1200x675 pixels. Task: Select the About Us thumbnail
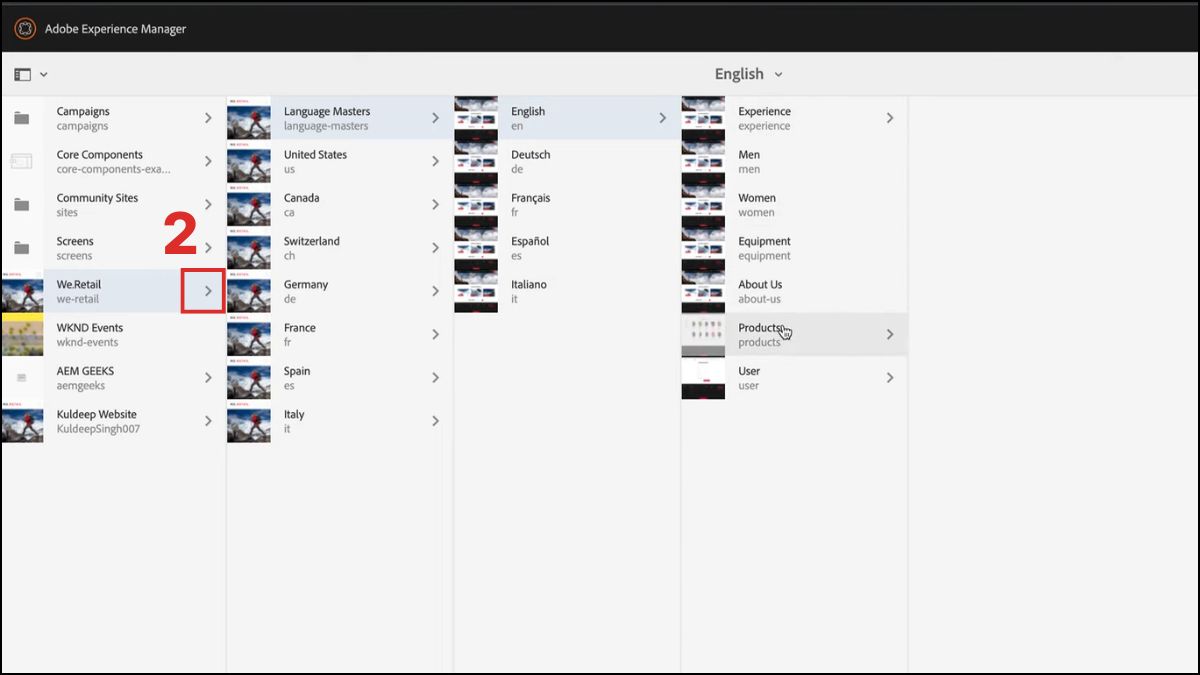coord(703,291)
